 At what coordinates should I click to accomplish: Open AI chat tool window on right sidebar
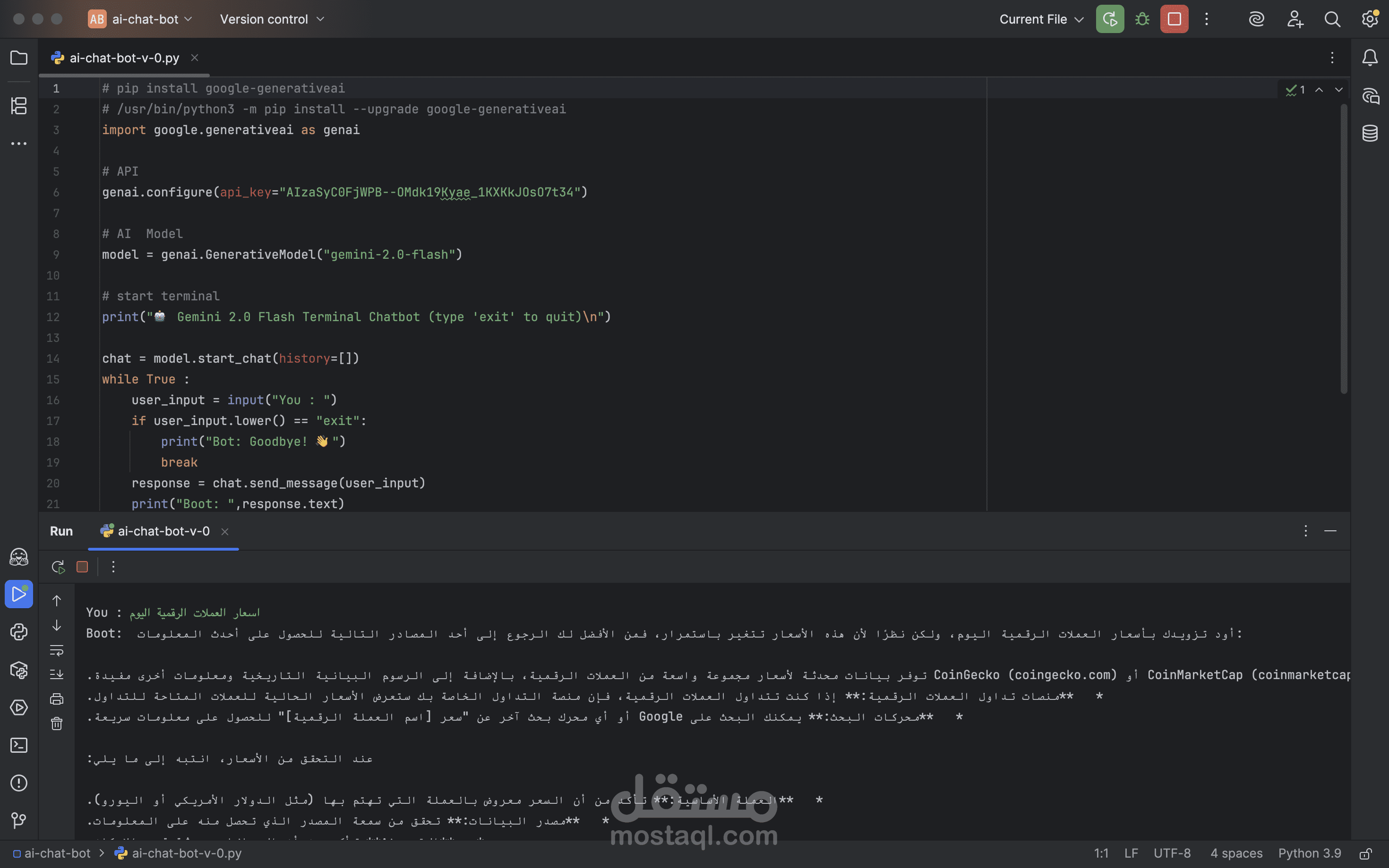1370,95
